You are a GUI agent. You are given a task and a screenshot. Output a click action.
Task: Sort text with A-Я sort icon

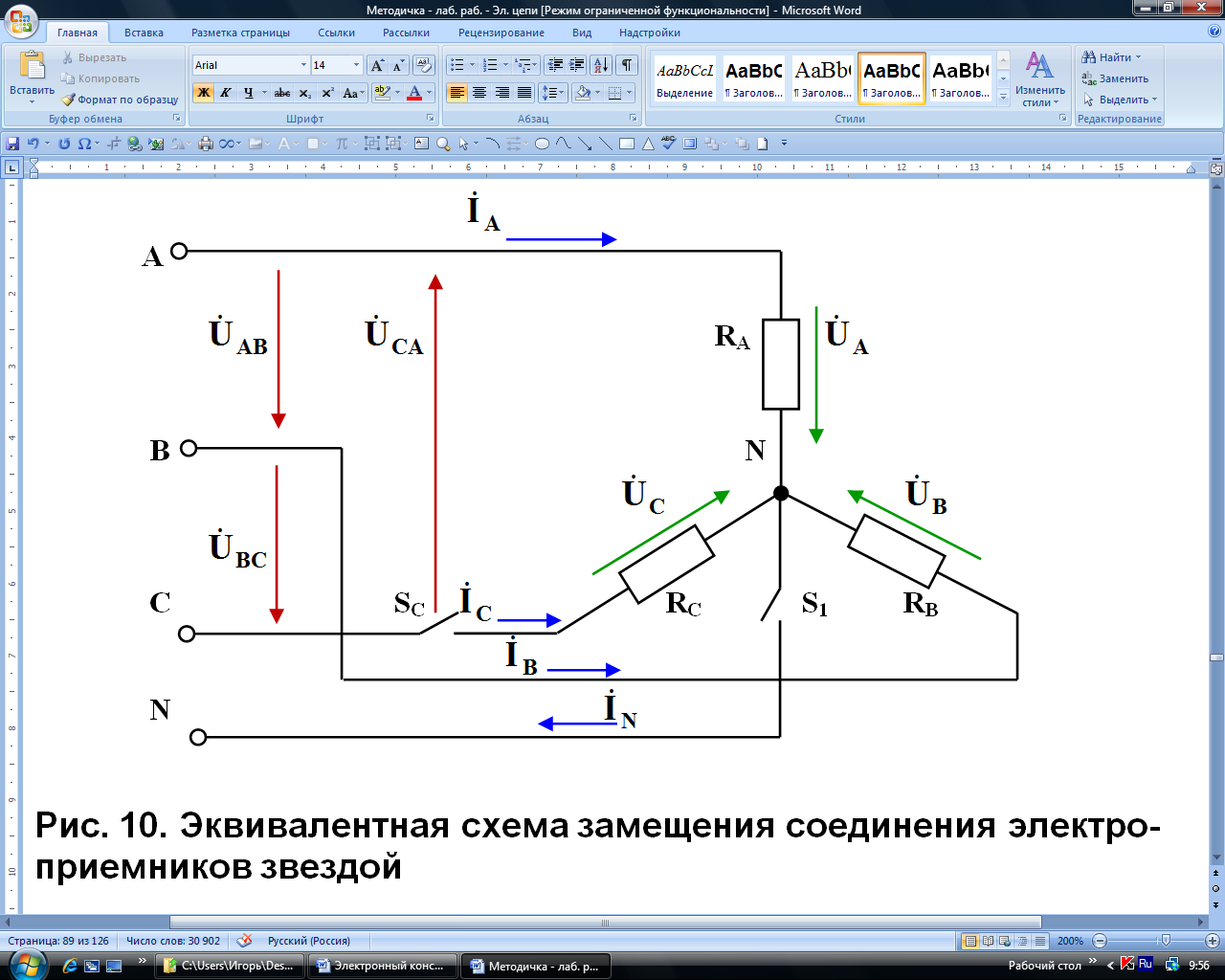[x=601, y=65]
